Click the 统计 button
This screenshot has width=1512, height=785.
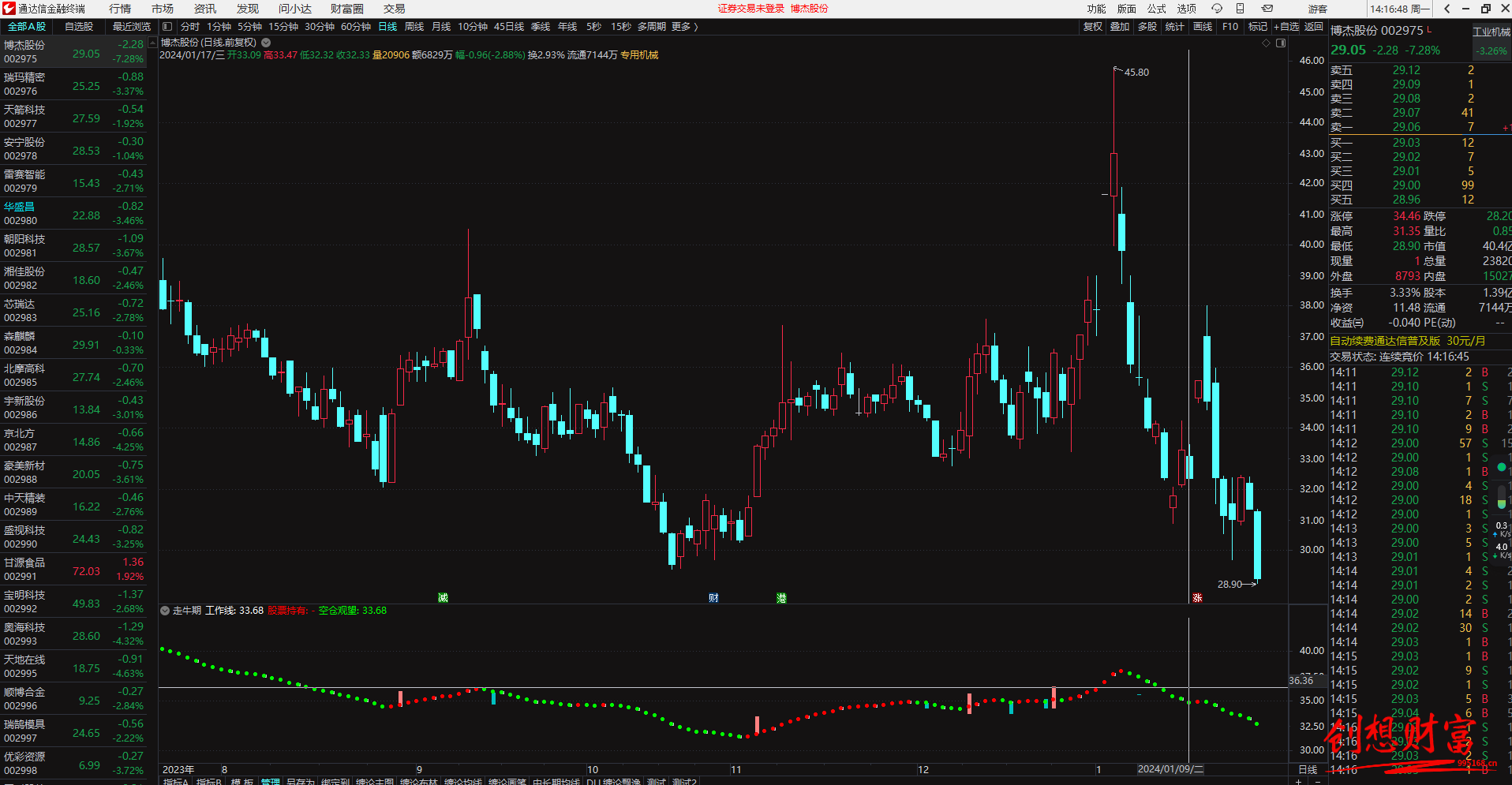pyautogui.click(x=1175, y=27)
